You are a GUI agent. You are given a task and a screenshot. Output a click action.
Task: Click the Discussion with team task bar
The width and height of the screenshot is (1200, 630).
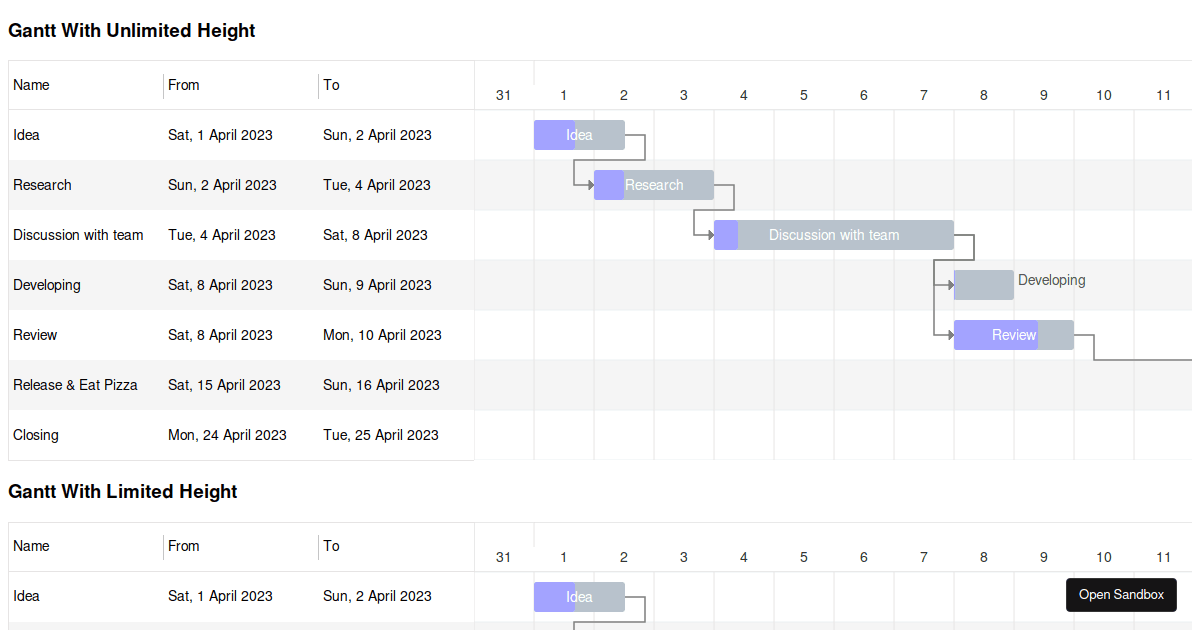tap(834, 235)
